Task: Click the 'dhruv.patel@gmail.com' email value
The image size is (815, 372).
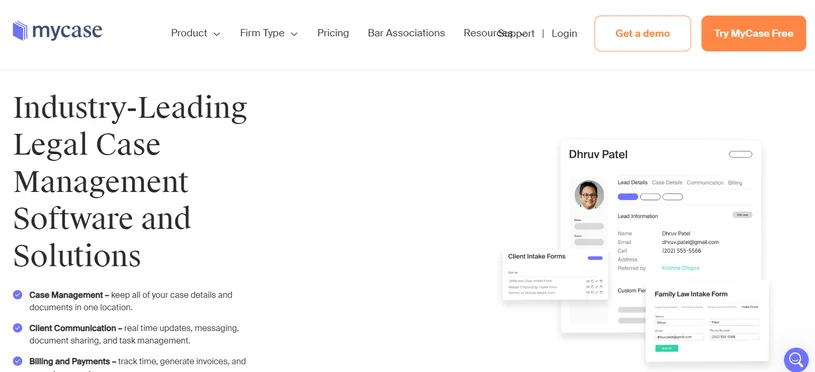Action: (x=690, y=242)
